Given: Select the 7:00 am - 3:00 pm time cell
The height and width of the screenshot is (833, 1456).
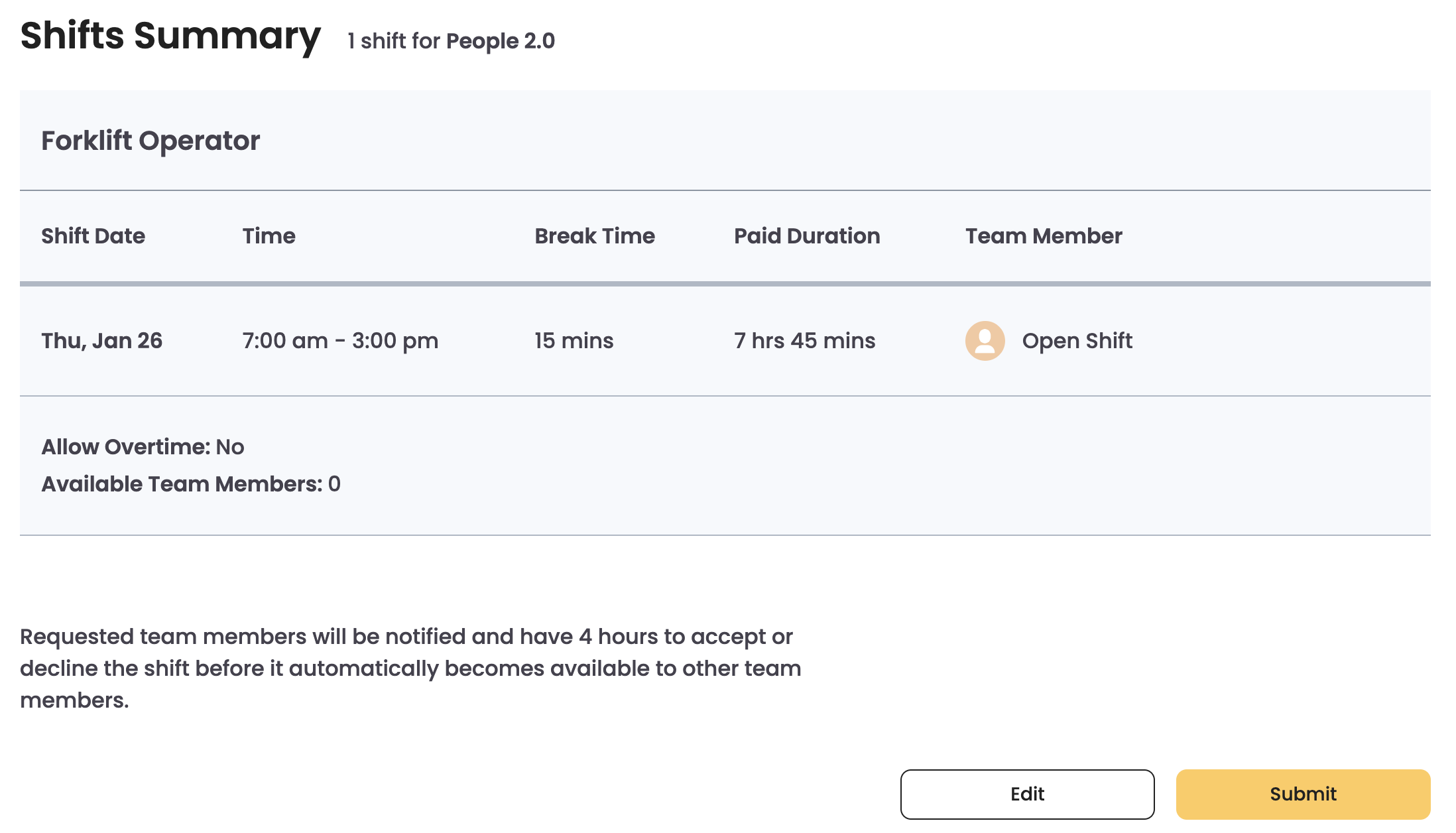Looking at the screenshot, I should click(x=340, y=341).
